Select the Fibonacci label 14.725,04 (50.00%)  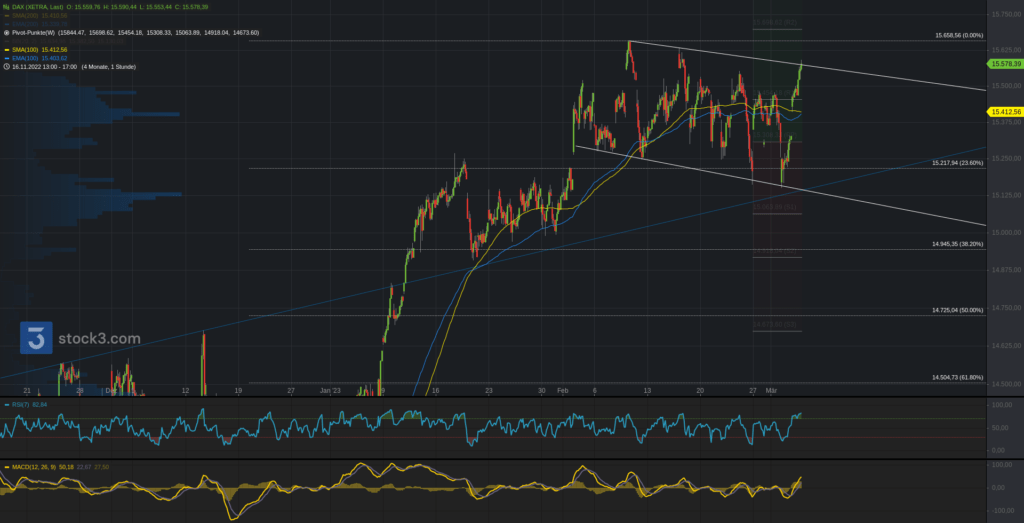point(957,309)
